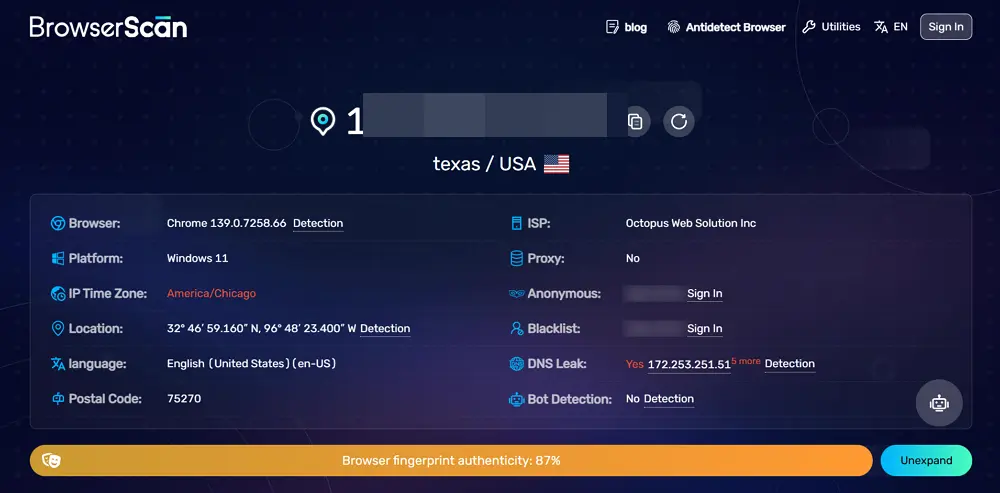Click the DNS Leak row icon

point(516,364)
